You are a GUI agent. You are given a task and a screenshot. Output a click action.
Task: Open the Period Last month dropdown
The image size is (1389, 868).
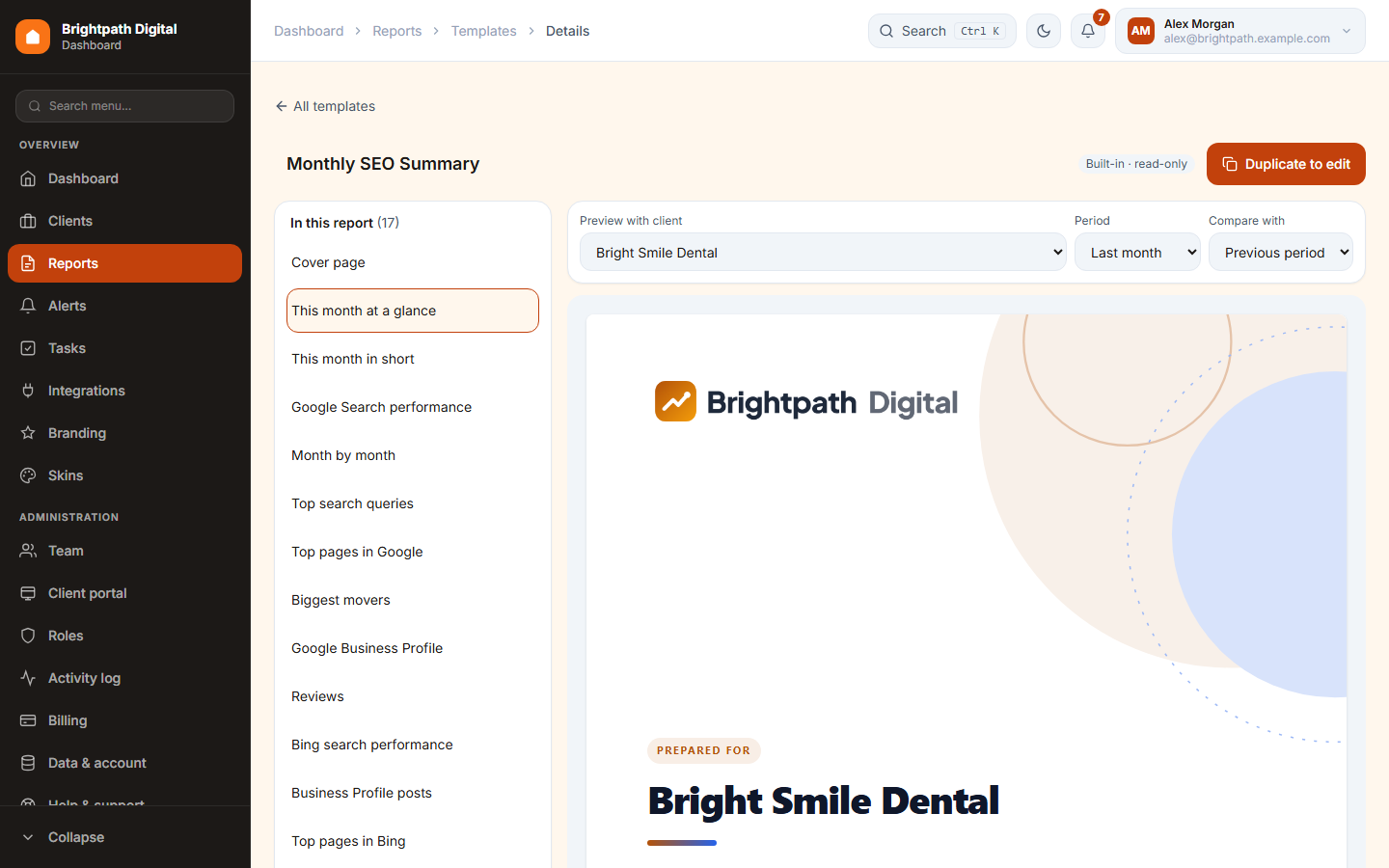click(x=1137, y=252)
